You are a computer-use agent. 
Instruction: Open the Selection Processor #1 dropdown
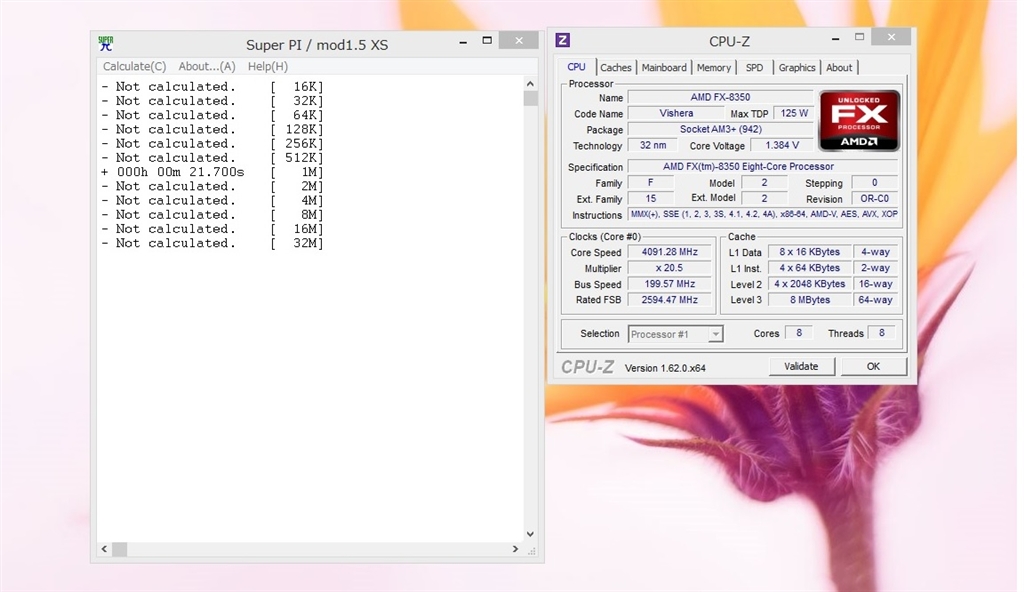(x=675, y=334)
